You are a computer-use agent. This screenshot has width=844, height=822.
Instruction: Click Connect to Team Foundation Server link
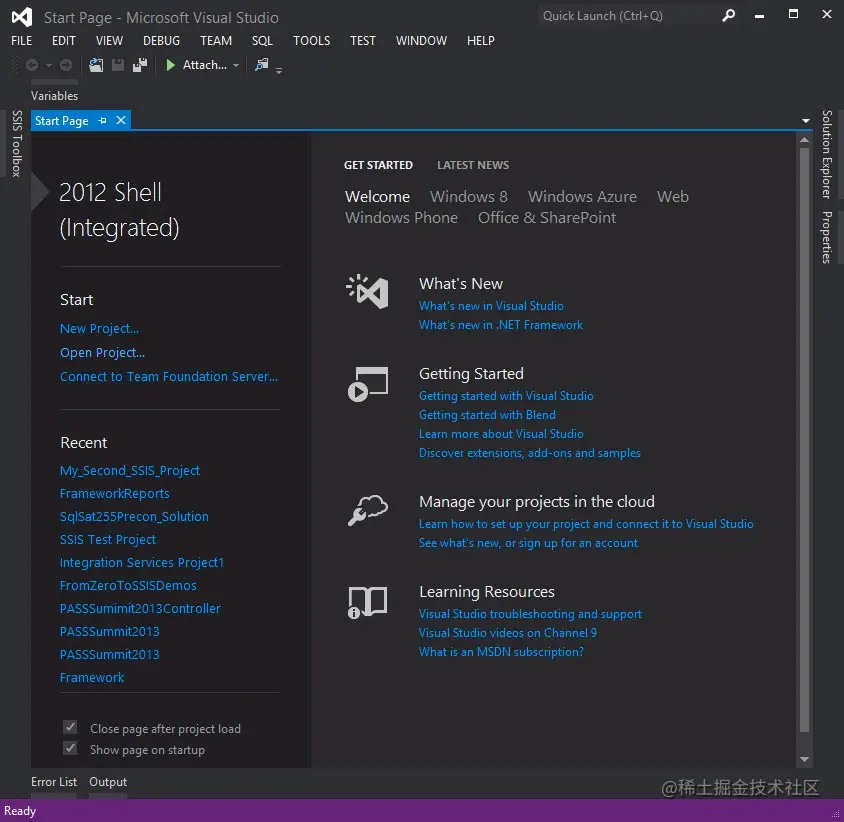click(169, 376)
